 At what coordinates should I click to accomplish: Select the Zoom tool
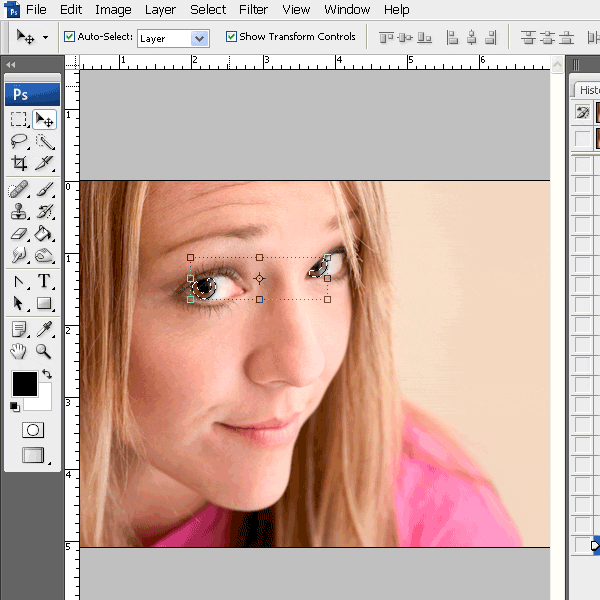pos(44,351)
